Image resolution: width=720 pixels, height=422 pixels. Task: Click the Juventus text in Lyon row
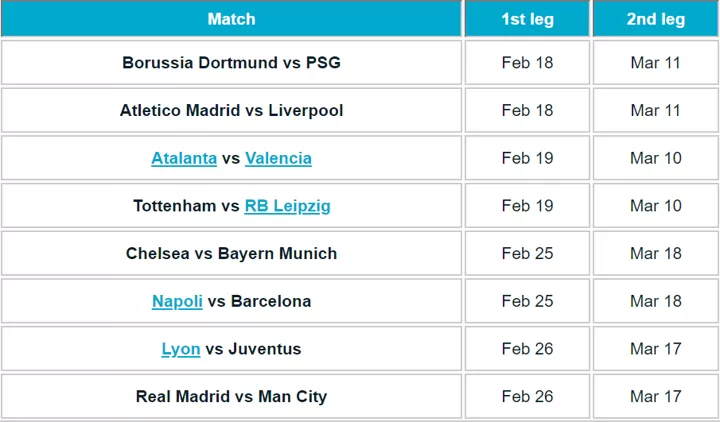tap(264, 349)
